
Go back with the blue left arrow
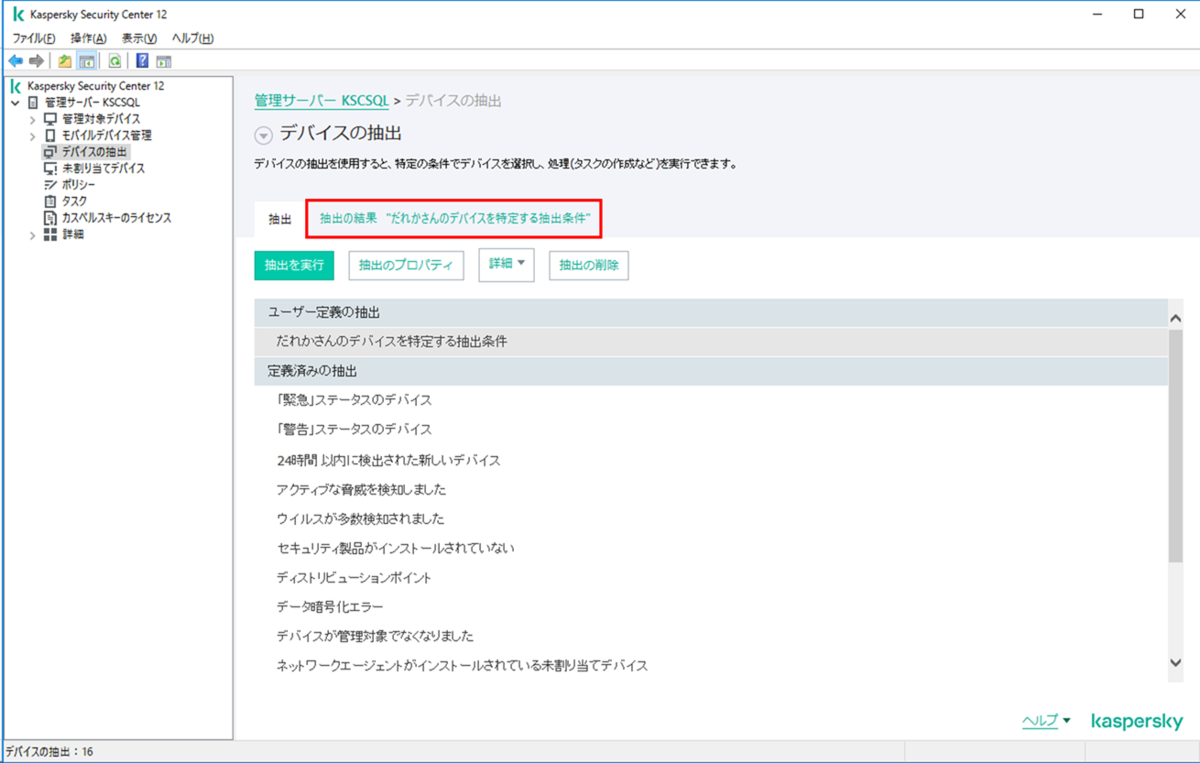pos(15,61)
